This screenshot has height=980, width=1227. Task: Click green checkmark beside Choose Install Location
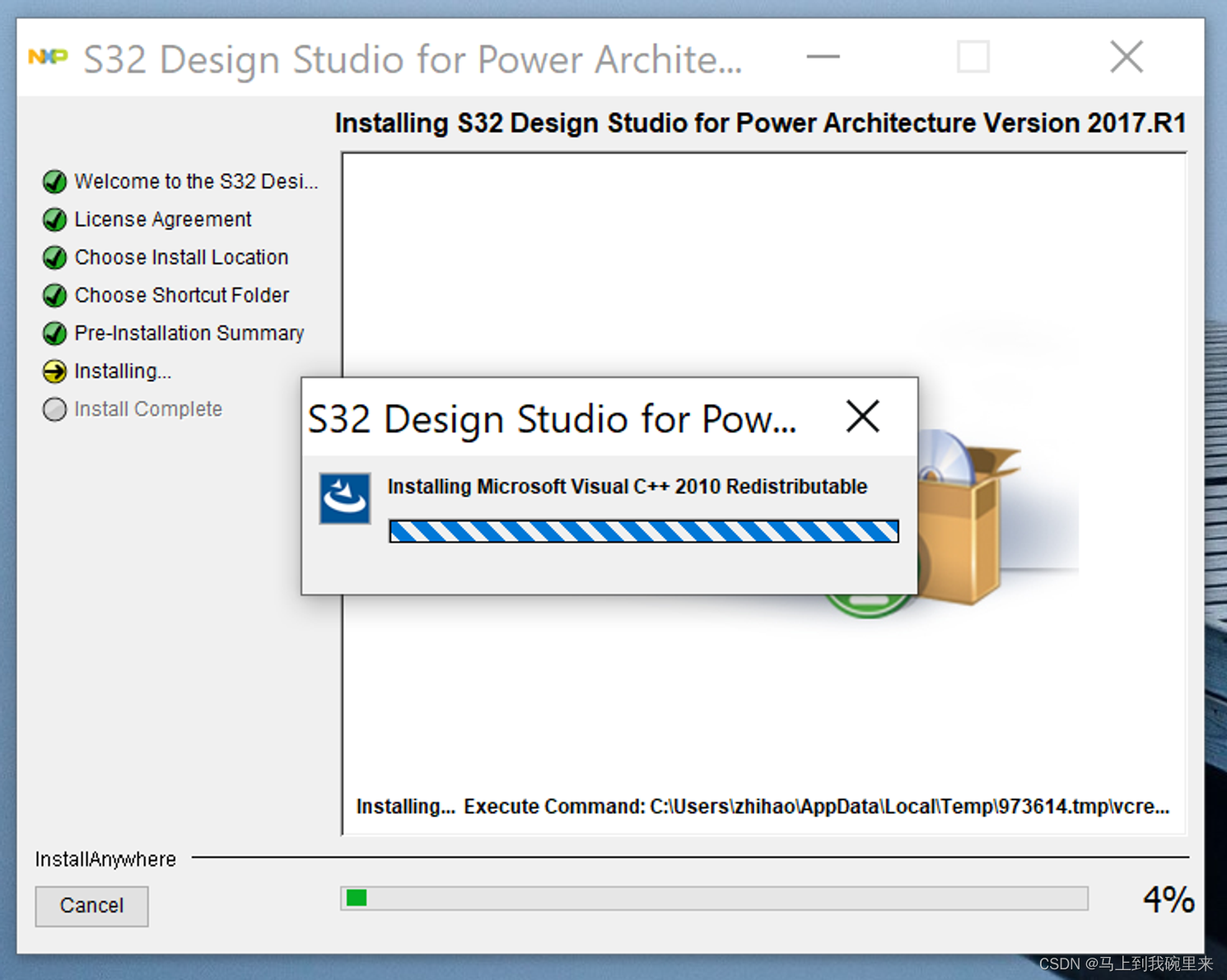(54, 257)
